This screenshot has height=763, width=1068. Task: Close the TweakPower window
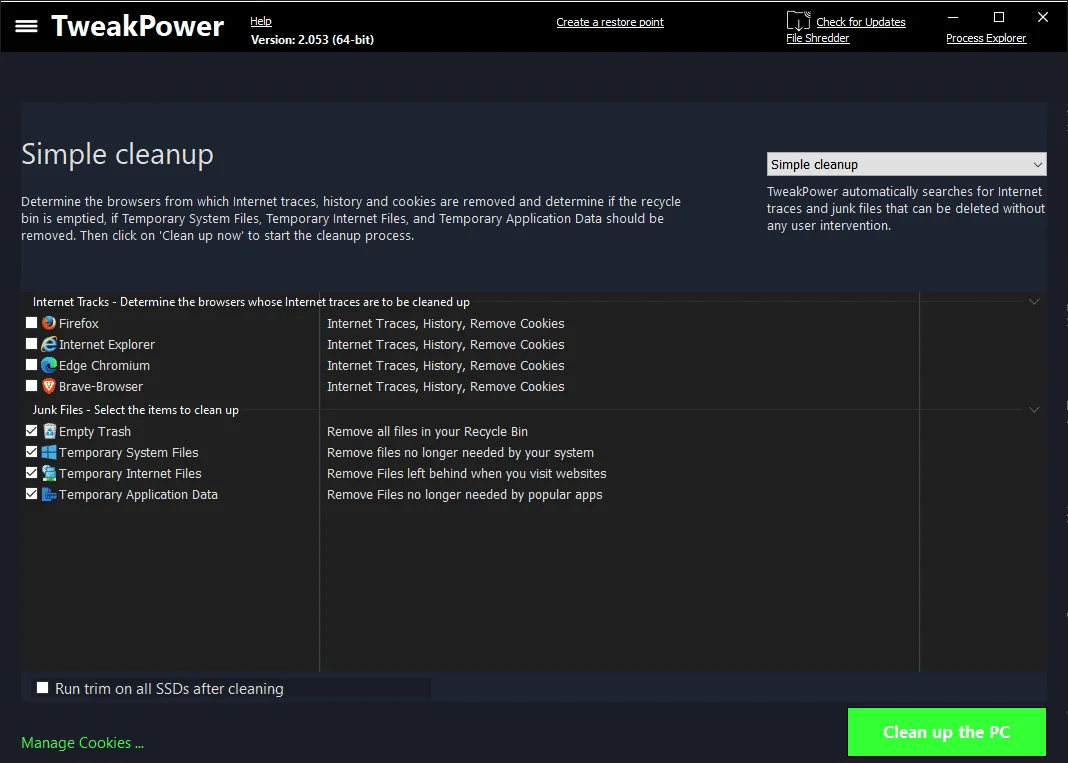[1043, 17]
